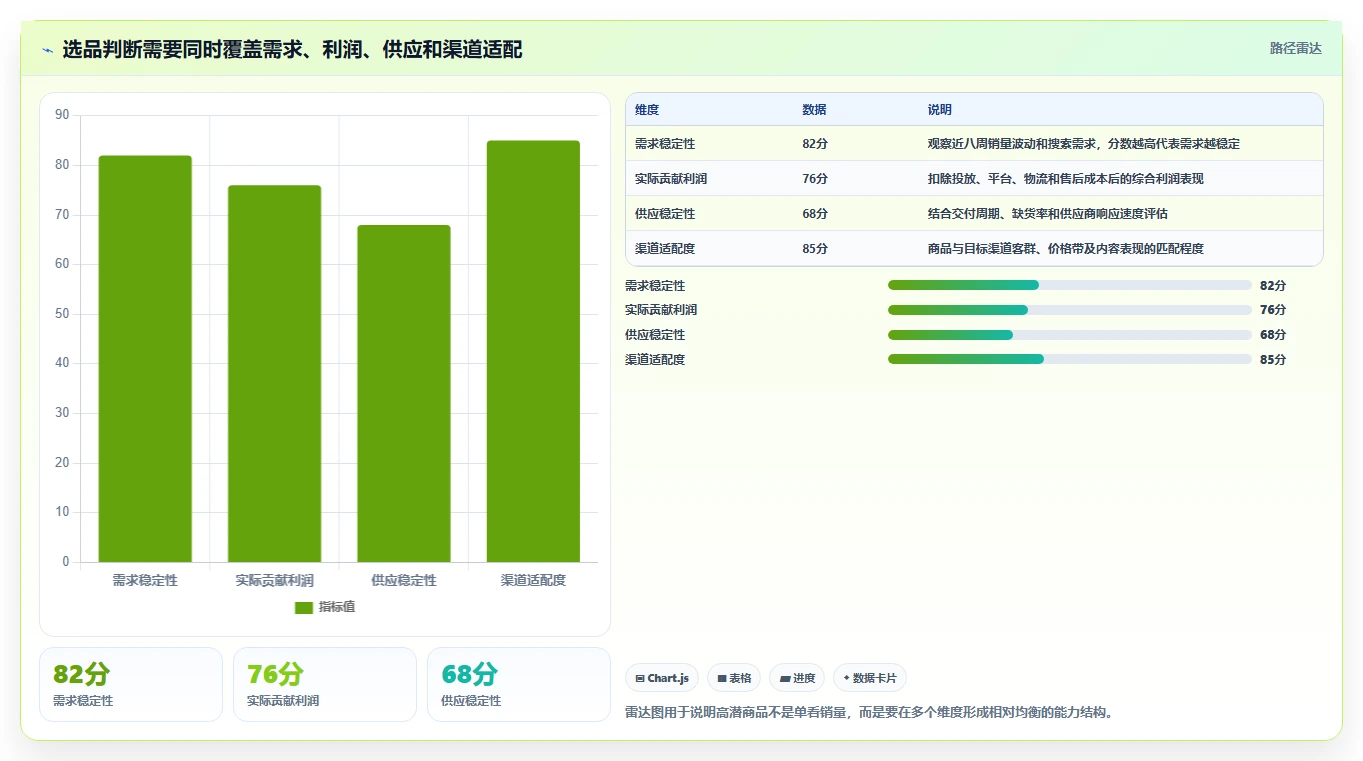
Task: Select the 表格 tag chip
Action: 734,678
